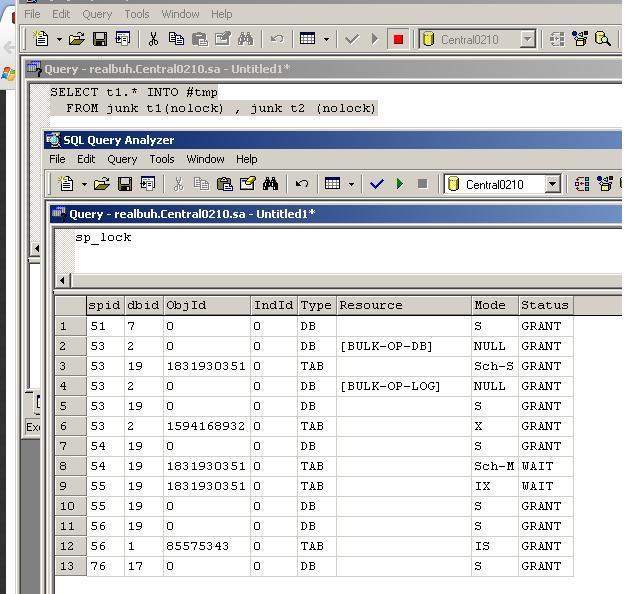Open Help menu in inner window

[246, 159]
